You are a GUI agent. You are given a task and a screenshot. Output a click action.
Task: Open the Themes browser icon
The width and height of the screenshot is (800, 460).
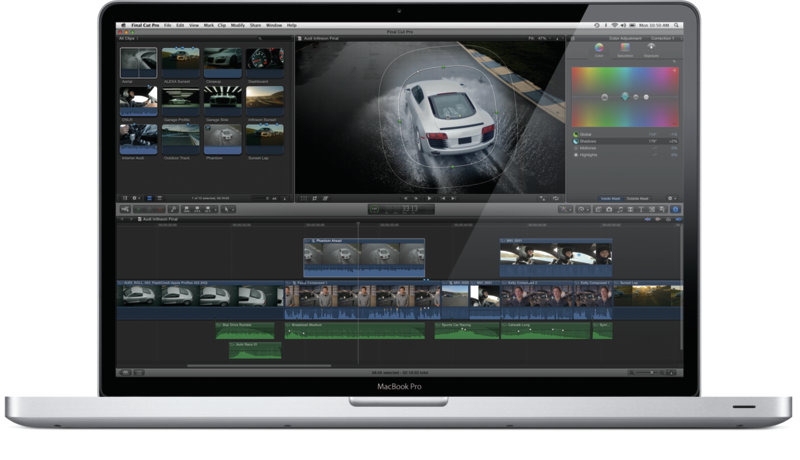tap(662, 209)
